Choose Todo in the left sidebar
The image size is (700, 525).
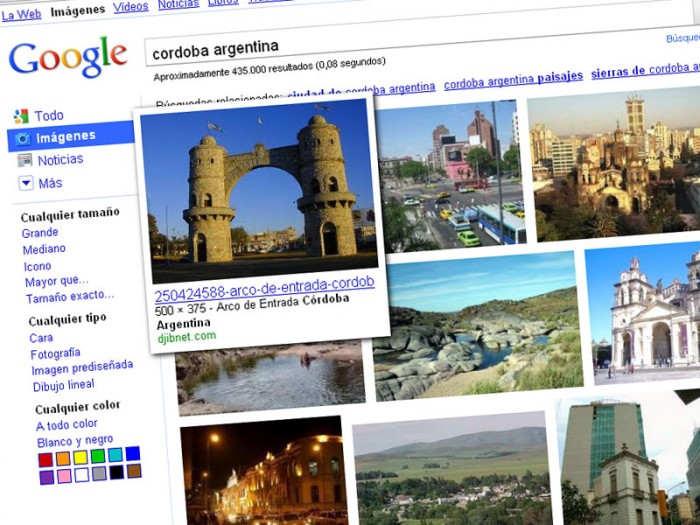[x=49, y=116]
